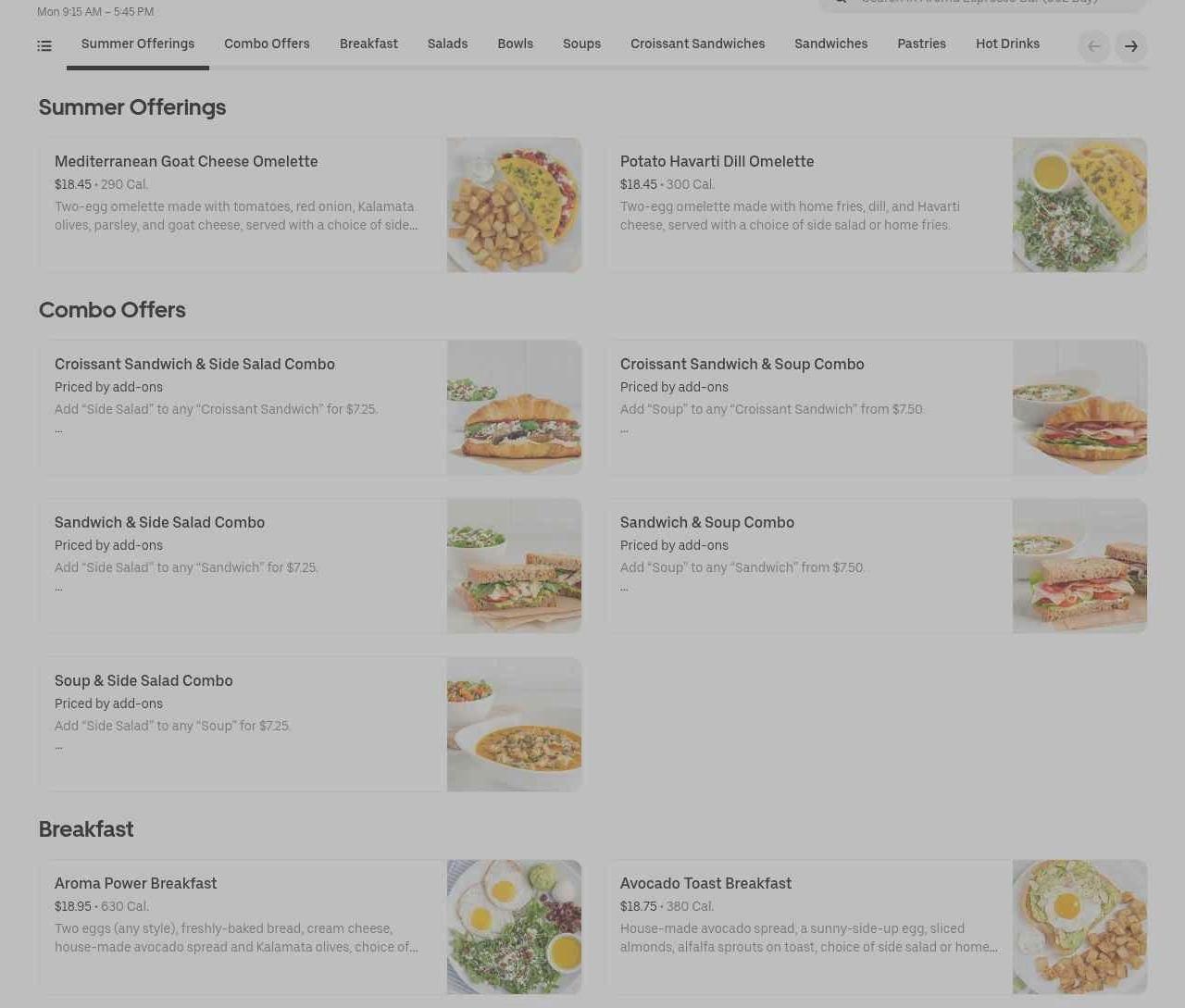Viewport: 1185px width, 1008px height.
Task: Click the restaurant search field
Action: pos(982,5)
